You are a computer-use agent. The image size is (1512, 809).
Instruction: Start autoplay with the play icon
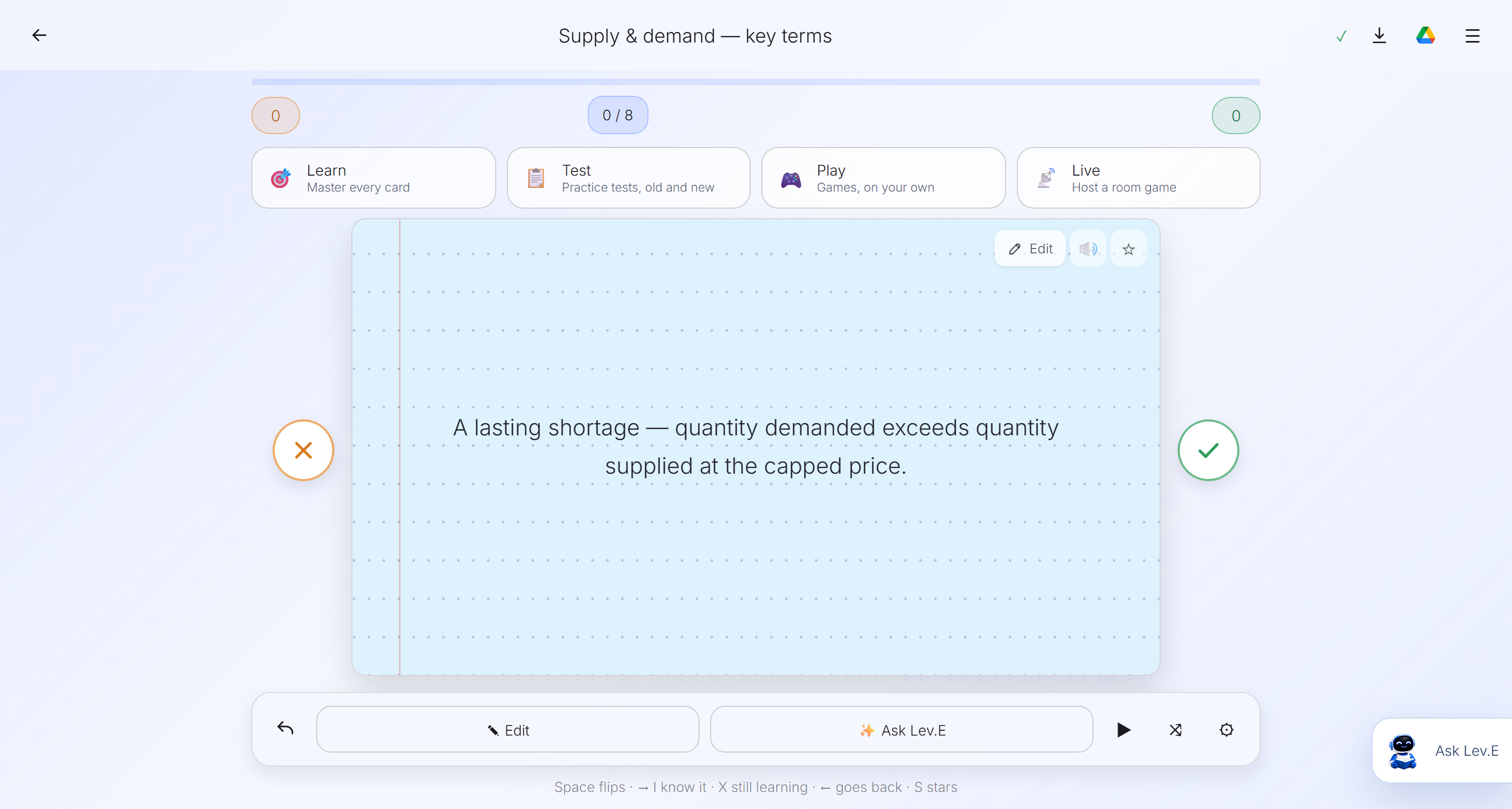click(x=1123, y=730)
